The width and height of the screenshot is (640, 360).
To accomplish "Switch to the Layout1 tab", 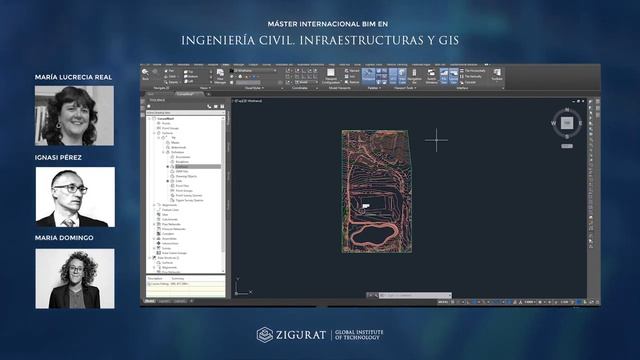I will pyautogui.click(x=164, y=301).
